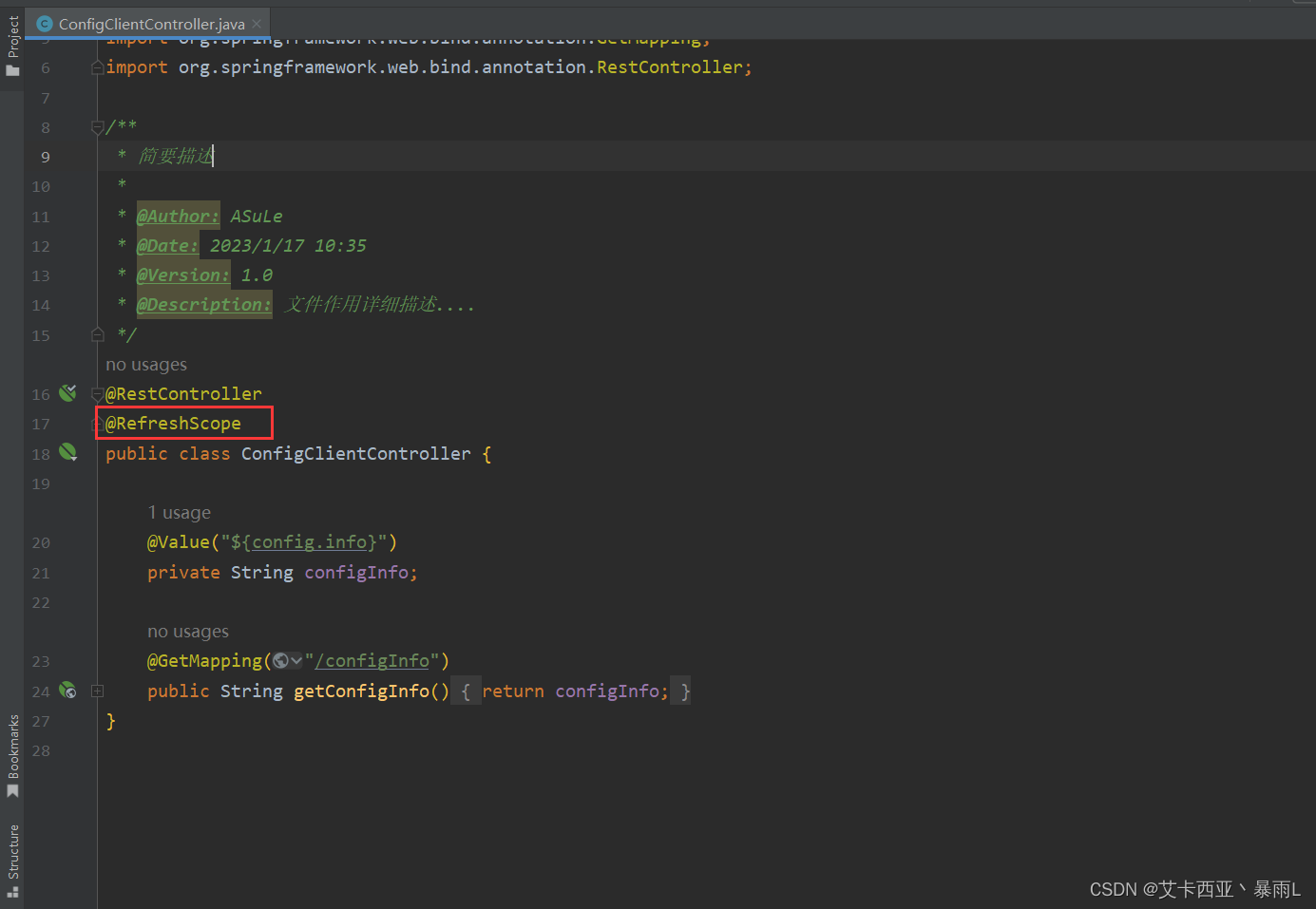Open the Bookmarks tool window
The height and width of the screenshot is (909, 1316).
click(x=12, y=756)
